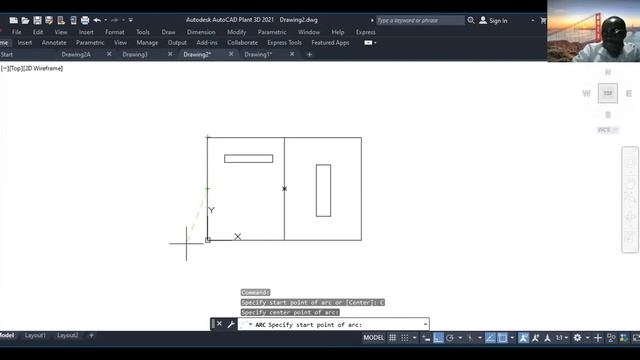Open the snap mode settings dropdown arrow

click(x=415, y=338)
